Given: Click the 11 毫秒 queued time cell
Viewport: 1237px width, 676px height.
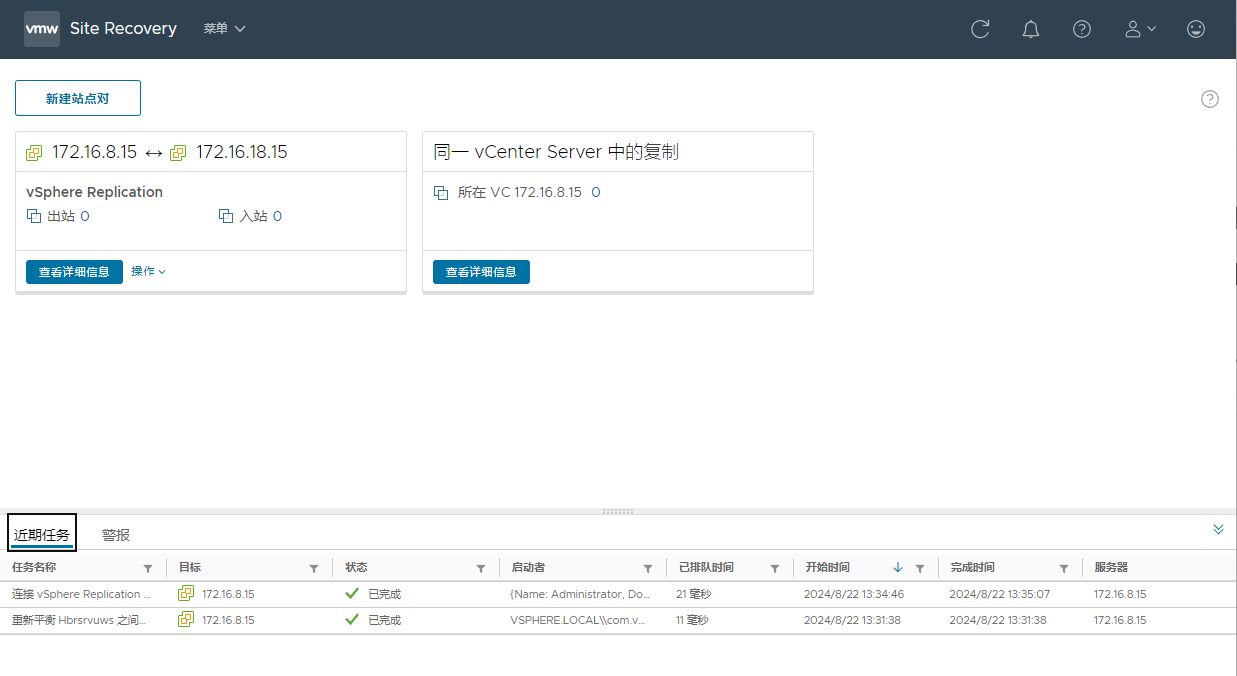Looking at the screenshot, I should tap(692, 620).
